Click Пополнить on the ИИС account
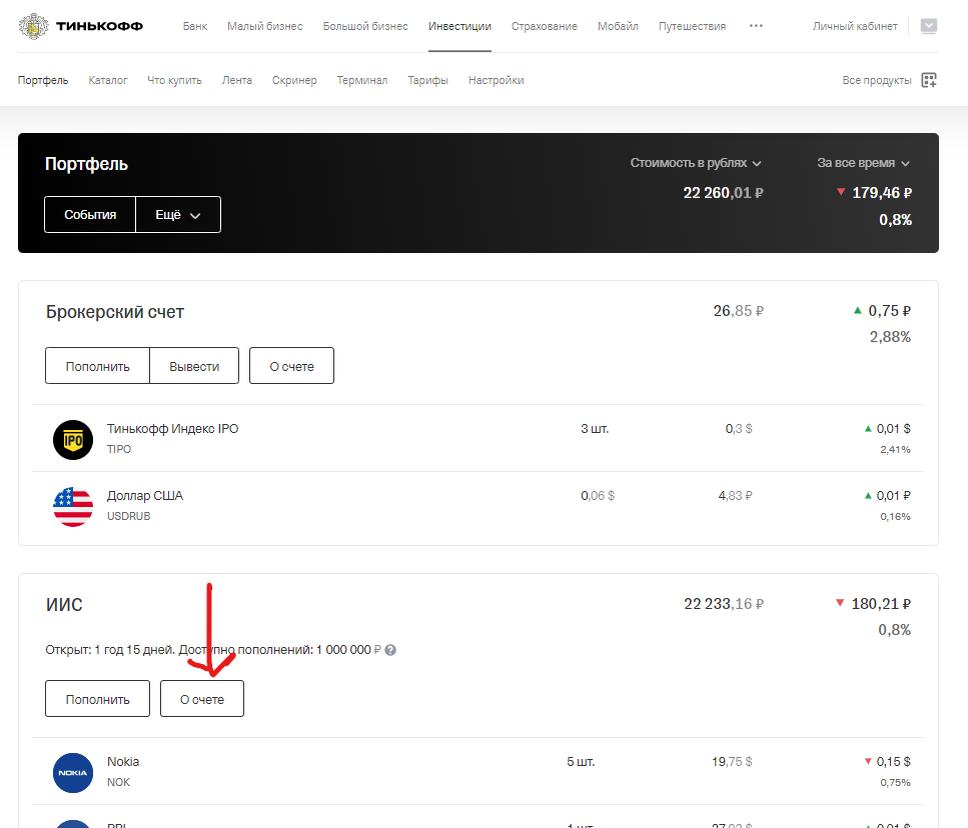 pyautogui.click(x=97, y=698)
